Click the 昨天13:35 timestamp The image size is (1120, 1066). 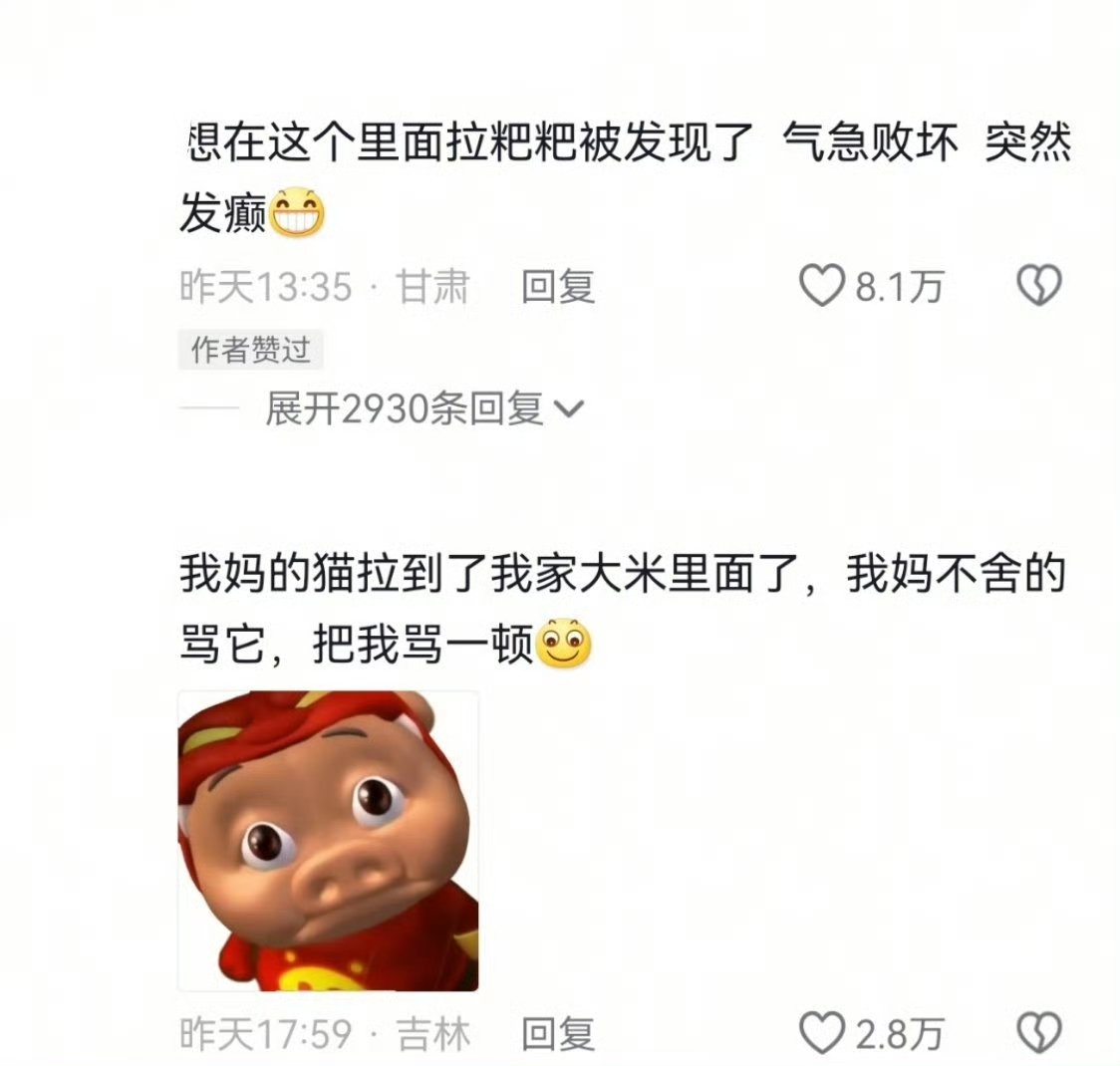click(266, 286)
